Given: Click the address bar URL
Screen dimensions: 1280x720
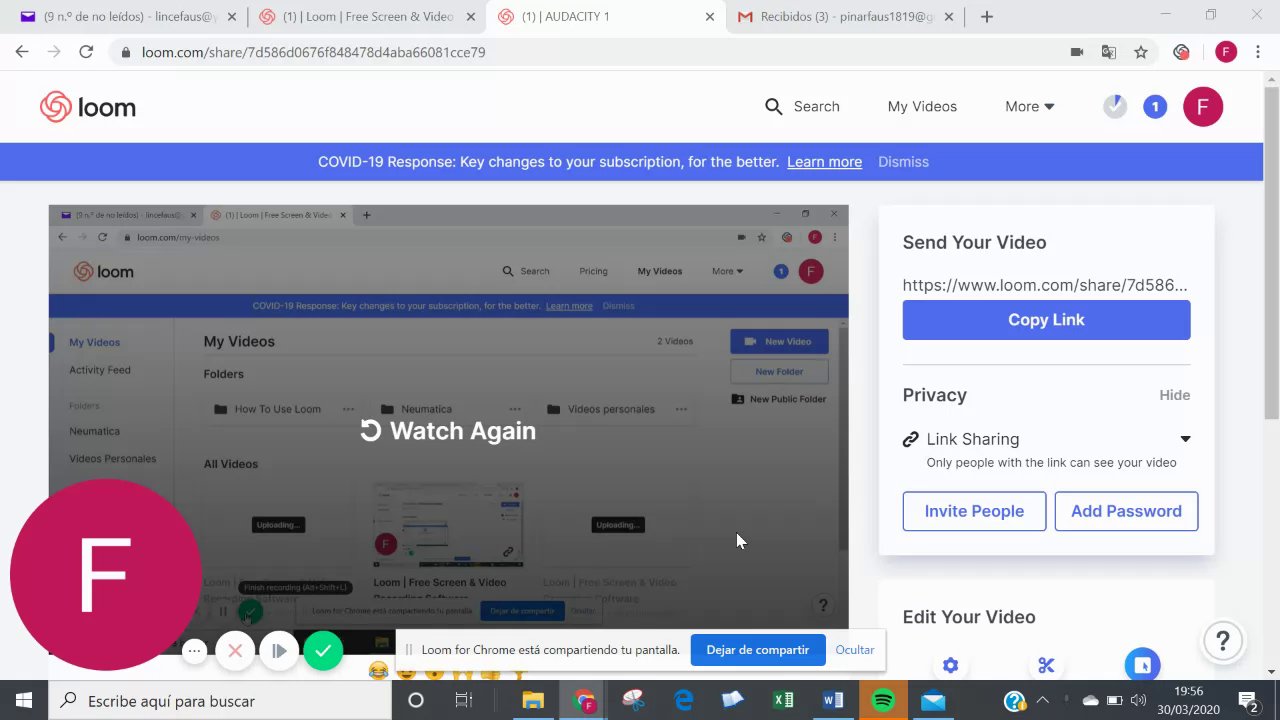Looking at the screenshot, I should point(313,52).
